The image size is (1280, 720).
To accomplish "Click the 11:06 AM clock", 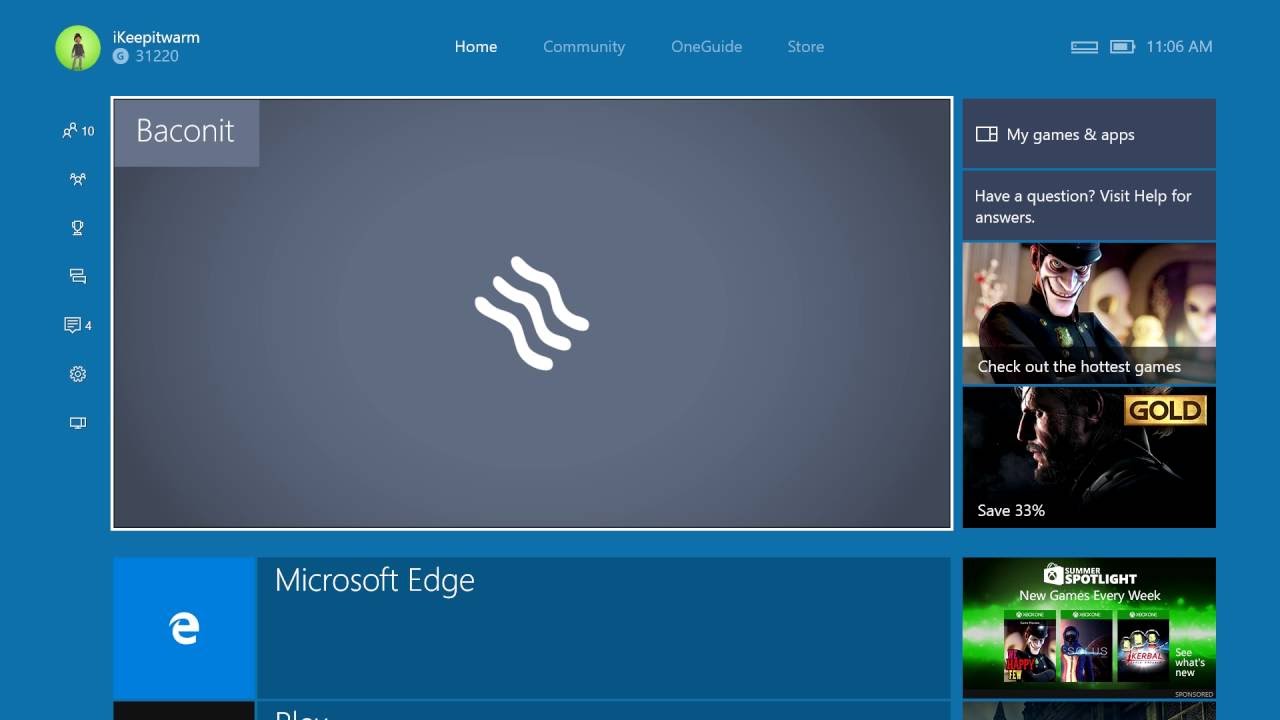I will pyautogui.click(x=1179, y=47).
